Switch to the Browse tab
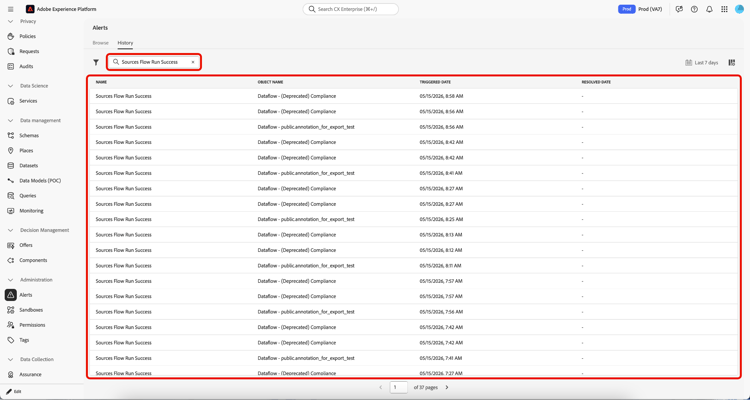Screen dimensions: 750x400 (100, 43)
